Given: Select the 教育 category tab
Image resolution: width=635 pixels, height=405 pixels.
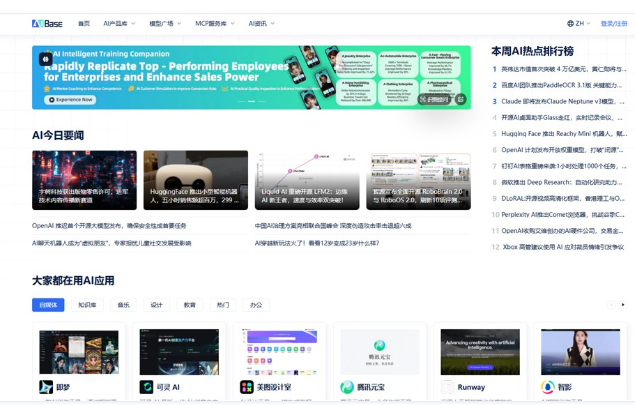Looking at the screenshot, I should pyautogui.click(x=190, y=305).
